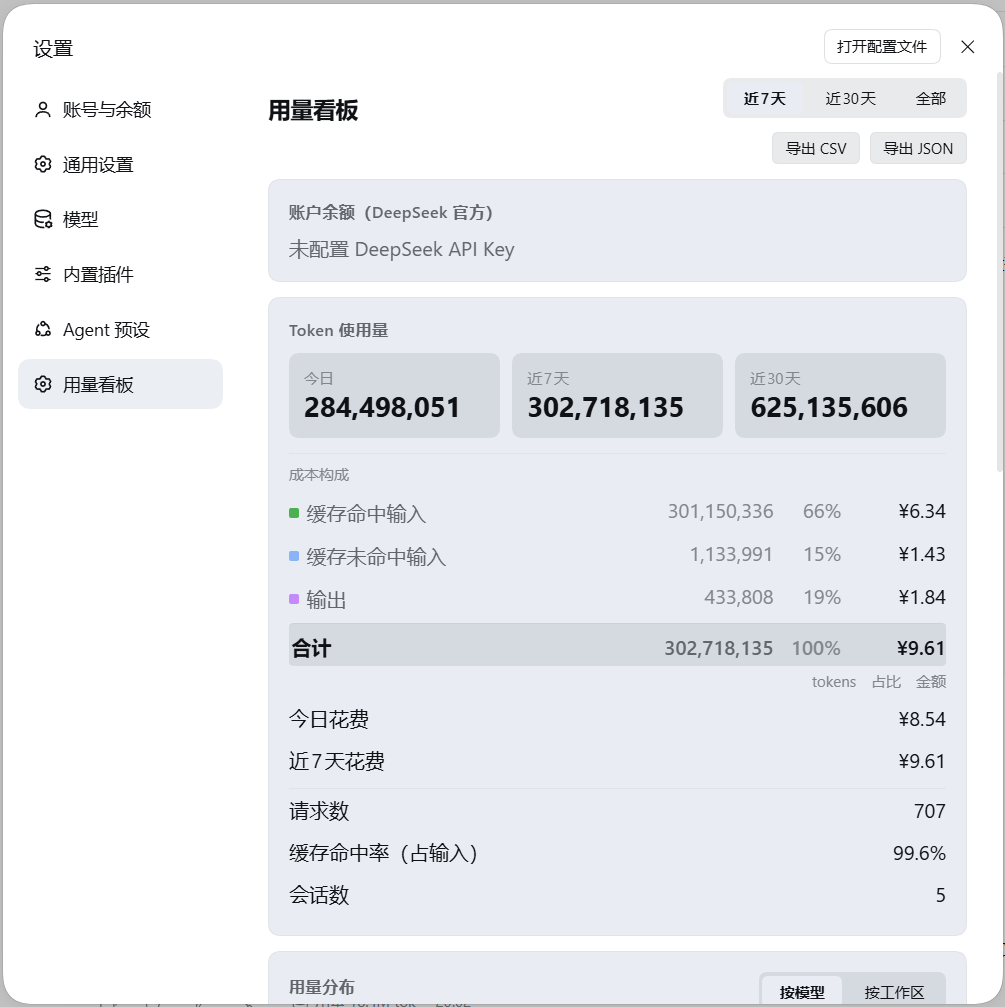Screen dimensions: 1005x1007
Task: Click the gear icon beside 用量看板
Action: pyautogui.click(x=42, y=384)
